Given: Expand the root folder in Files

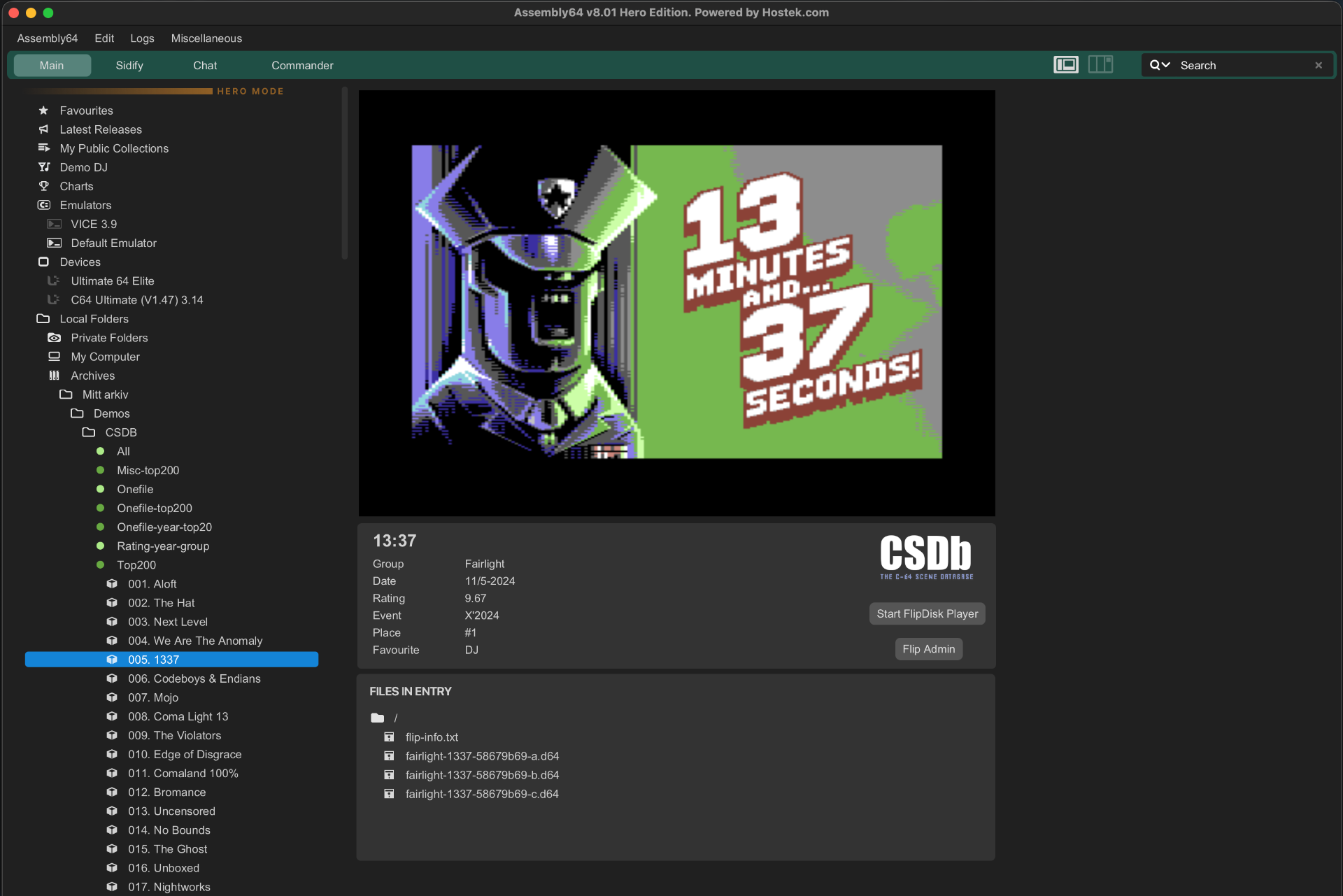Looking at the screenshot, I should click(378, 718).
